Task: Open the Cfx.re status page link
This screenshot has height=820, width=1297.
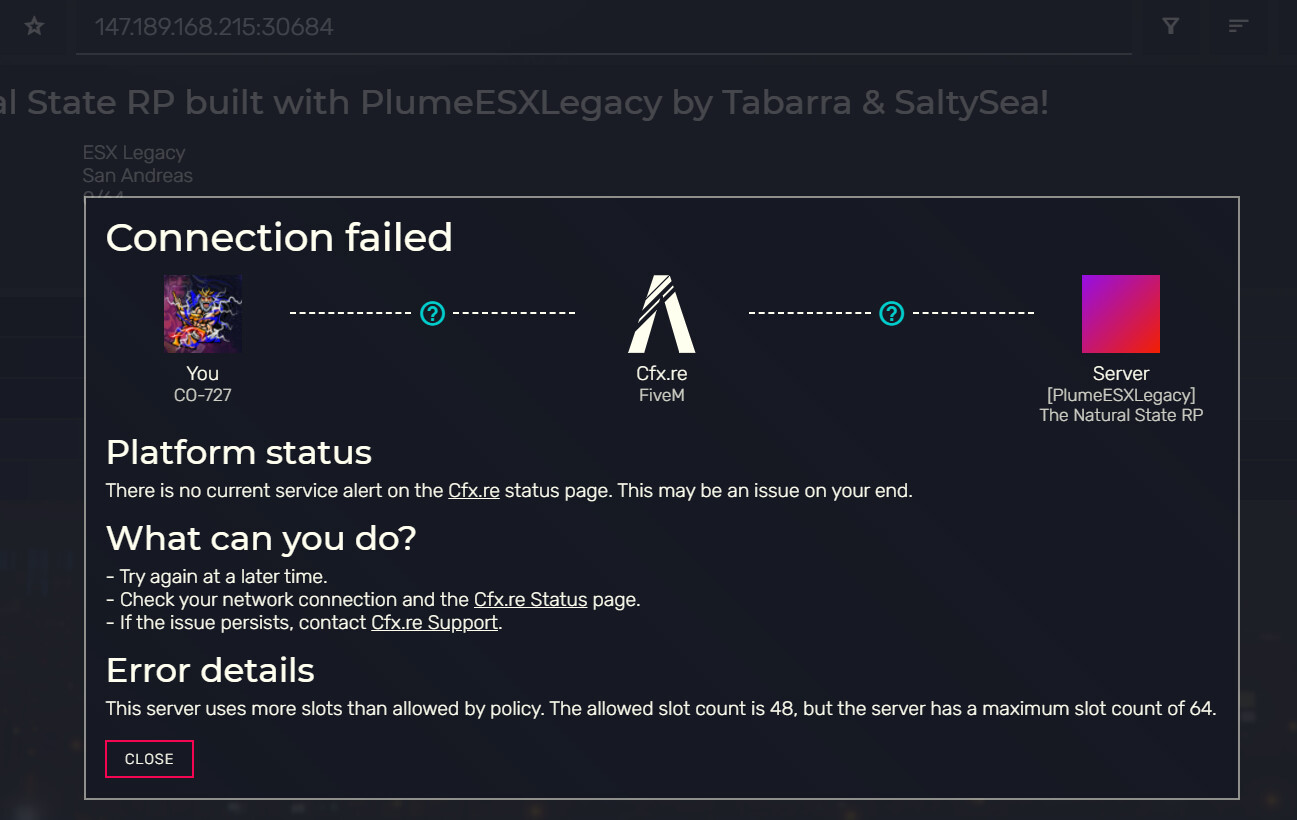Action: (x=473, y=490)
